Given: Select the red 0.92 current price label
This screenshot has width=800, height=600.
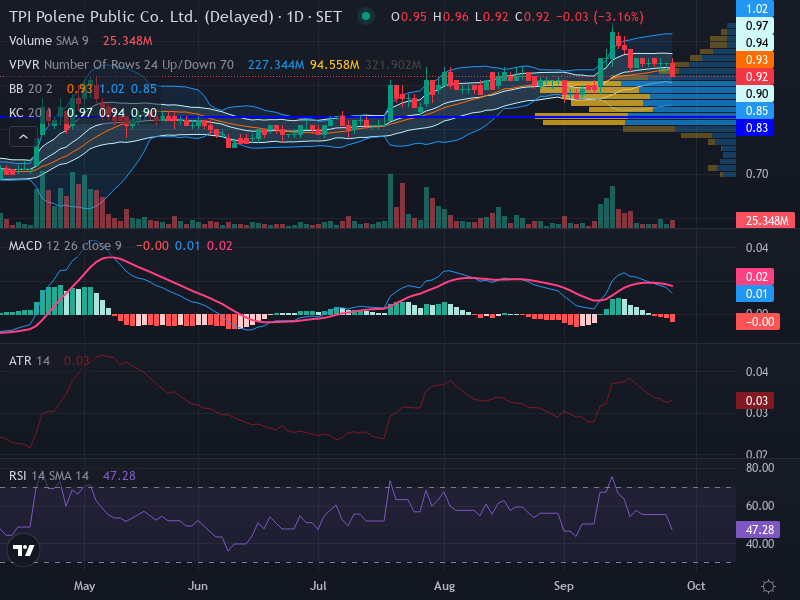Looking at the screenshot, I should [x=756, y=77].
